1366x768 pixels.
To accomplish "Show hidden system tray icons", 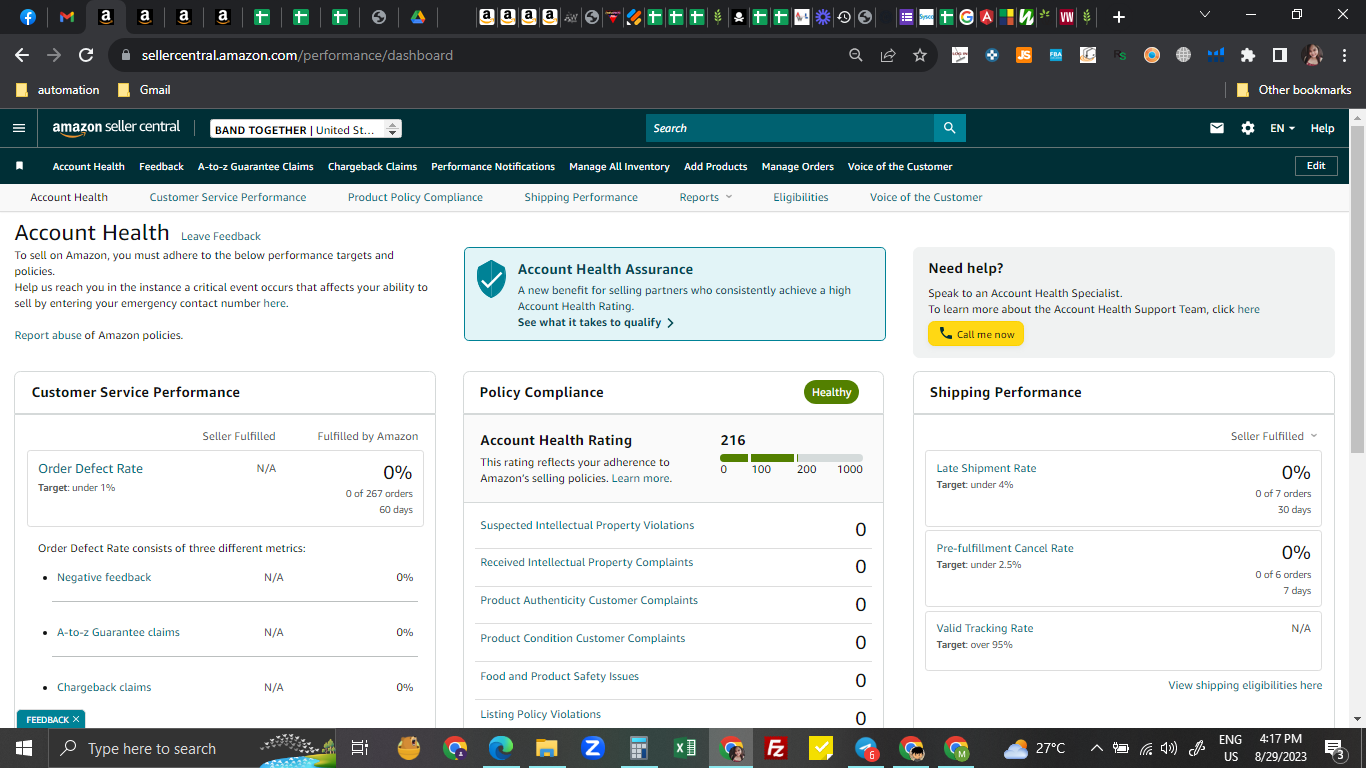I will tap(1097, 748).
